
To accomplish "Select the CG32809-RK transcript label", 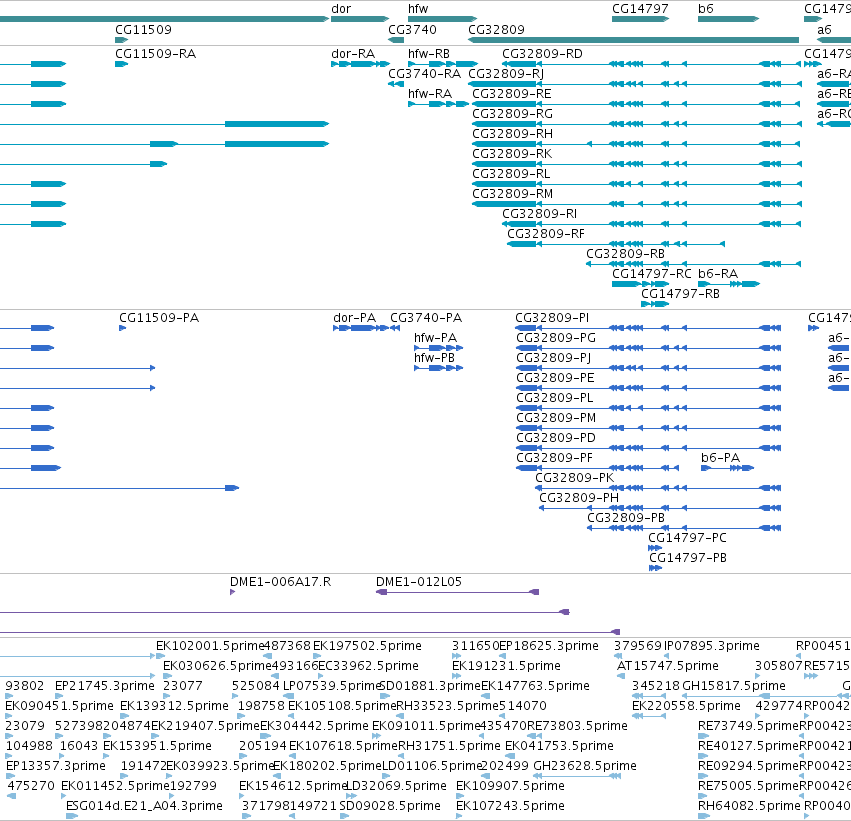I will point(512,154).
